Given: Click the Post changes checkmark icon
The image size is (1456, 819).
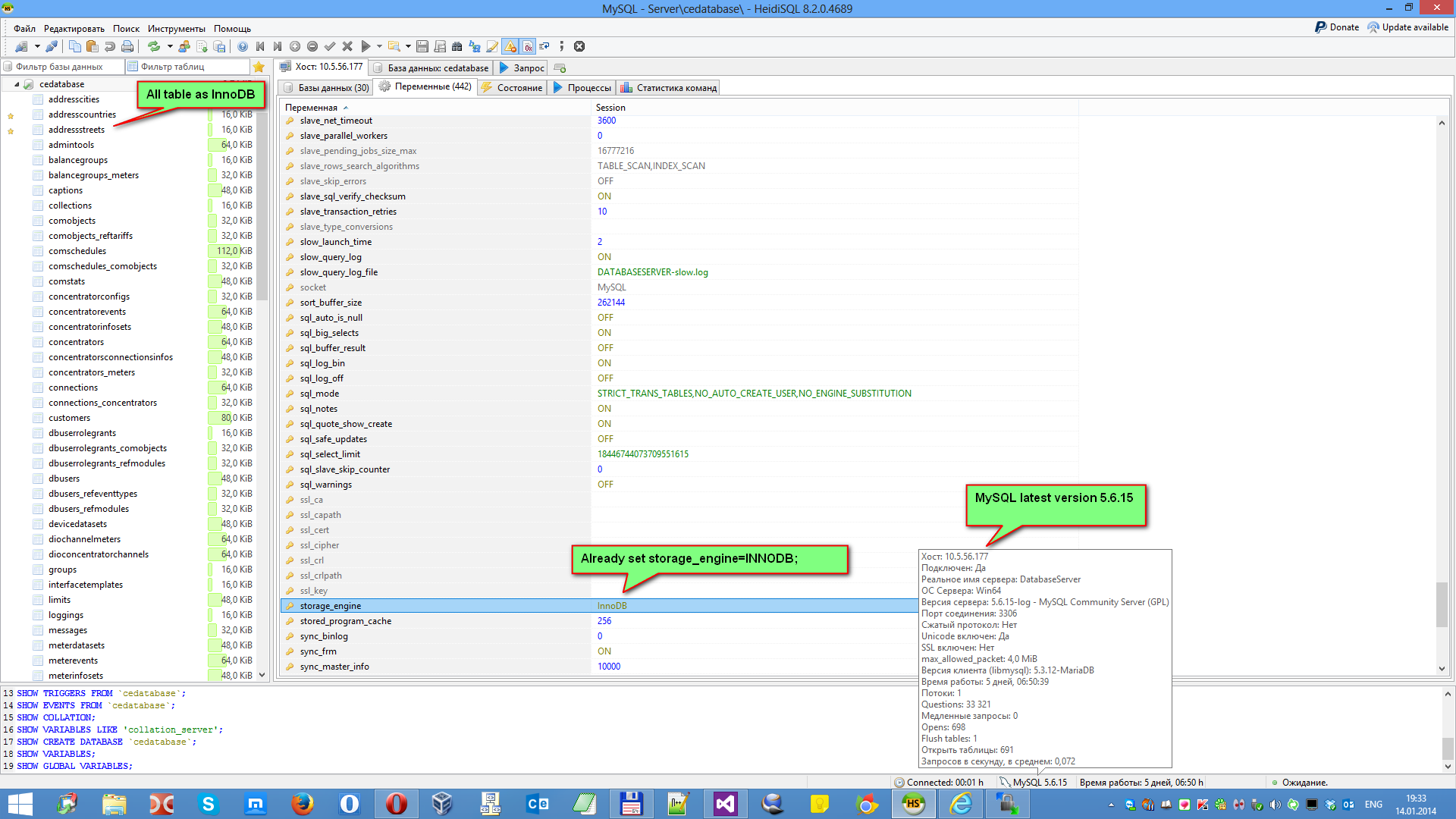Looking at the screenshot, I should pos(330,46).
